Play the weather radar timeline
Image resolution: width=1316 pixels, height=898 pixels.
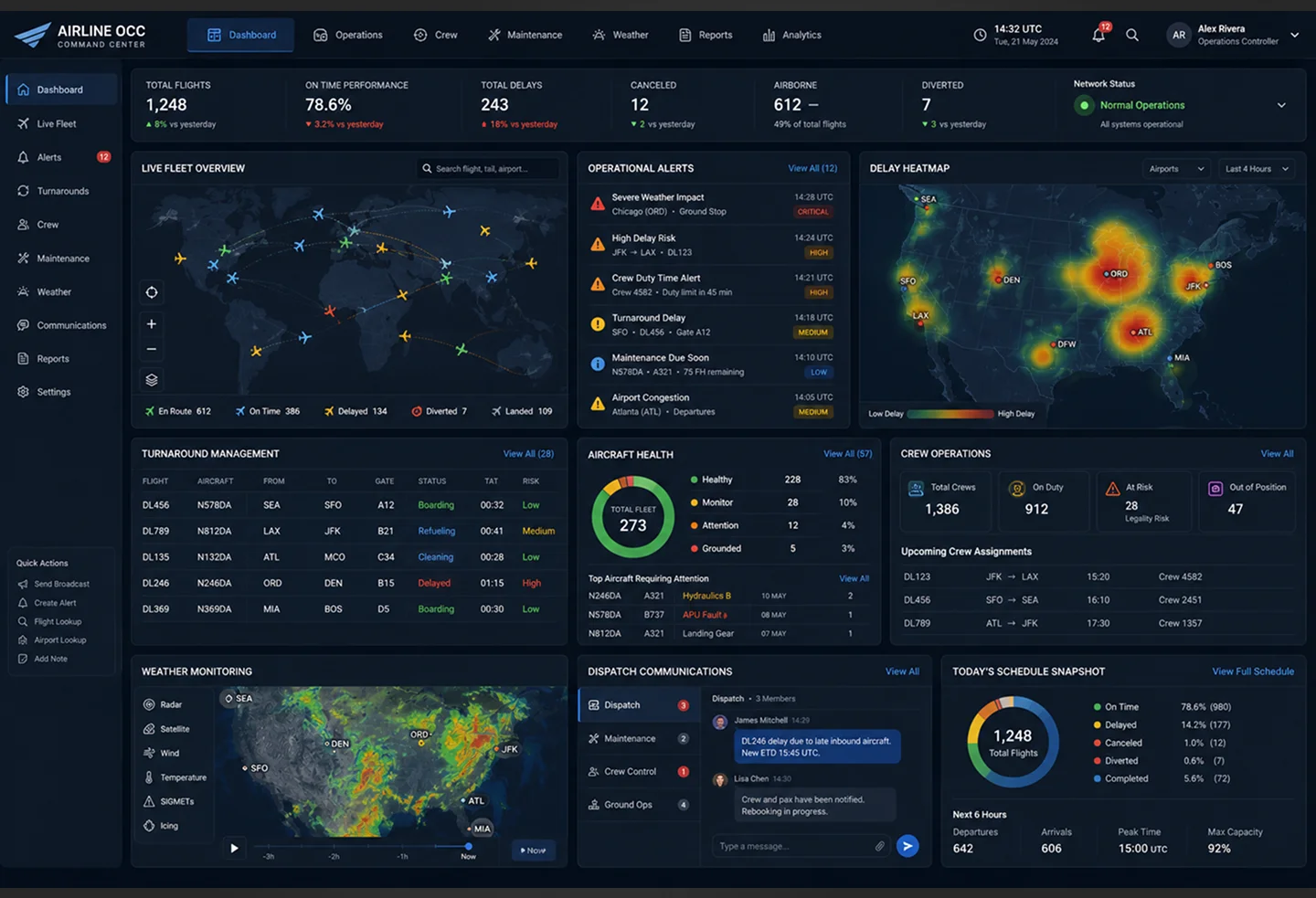pyautogui.click(x=234, y=849)
